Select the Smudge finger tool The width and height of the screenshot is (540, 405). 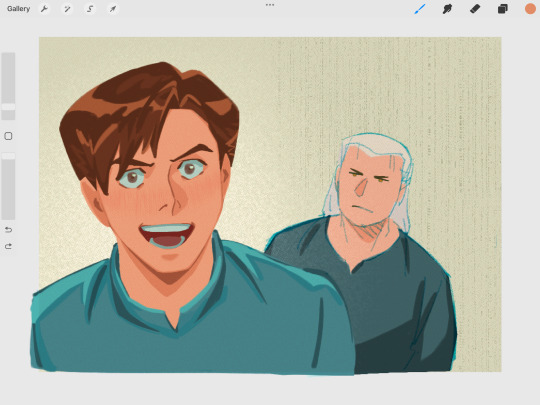[x=447, y=9]
